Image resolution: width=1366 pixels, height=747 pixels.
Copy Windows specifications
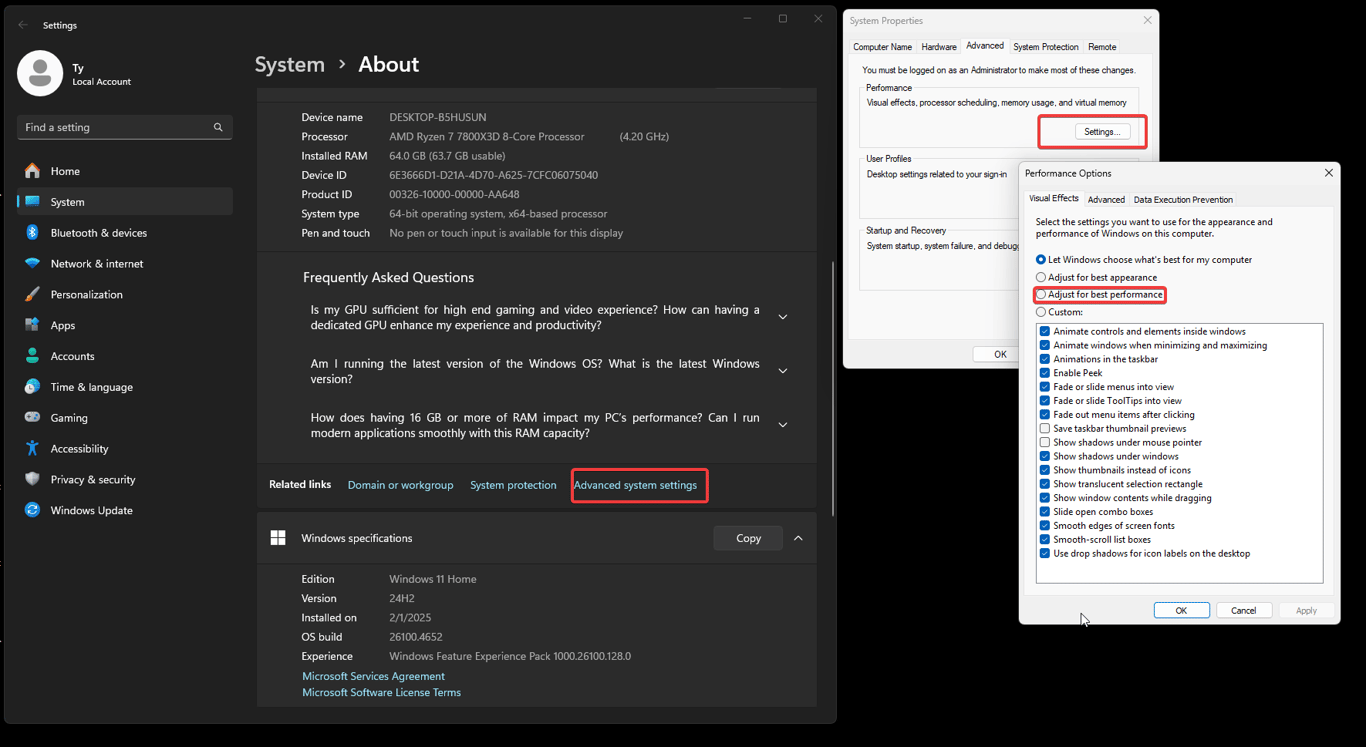click(x=748, y=538)
